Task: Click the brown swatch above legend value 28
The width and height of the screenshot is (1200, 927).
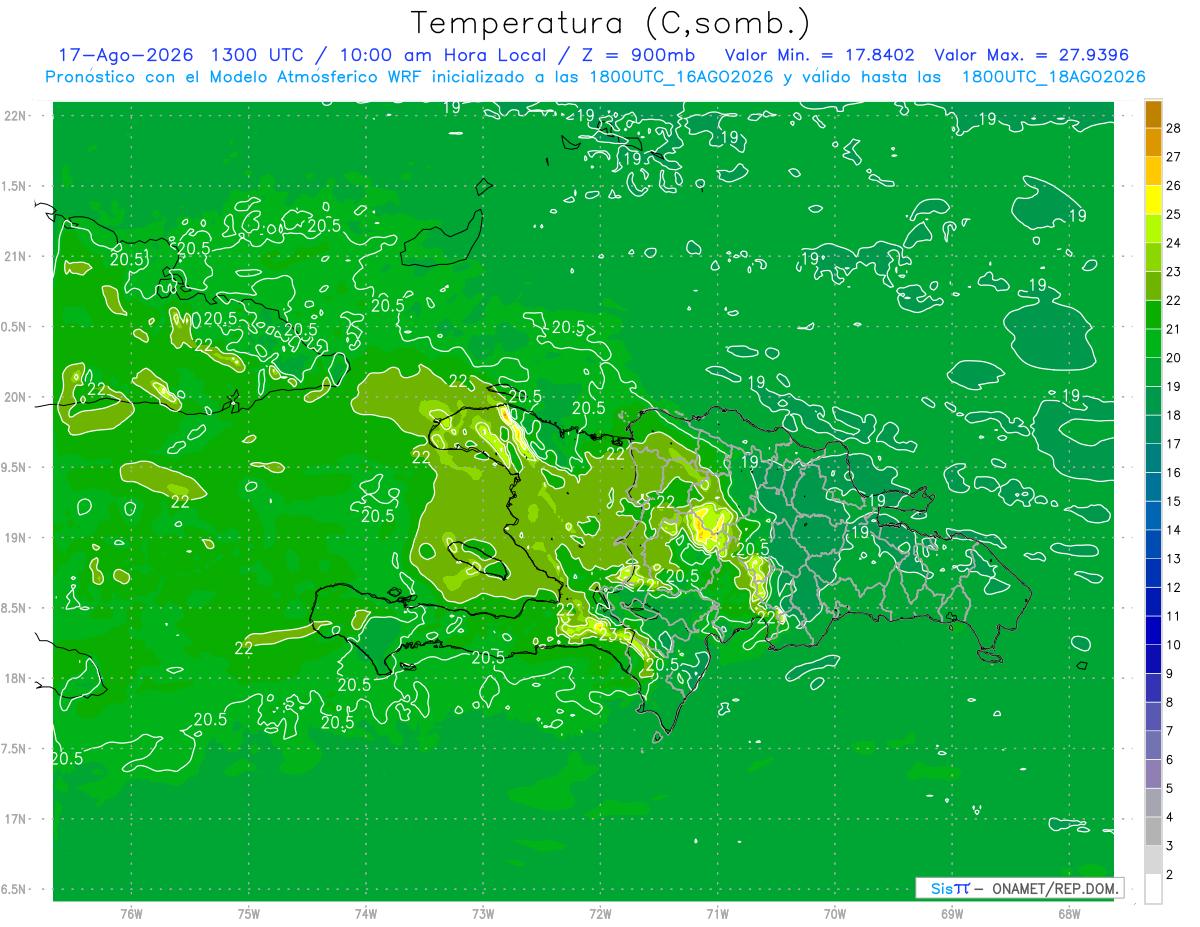Action: point(1153,114)
